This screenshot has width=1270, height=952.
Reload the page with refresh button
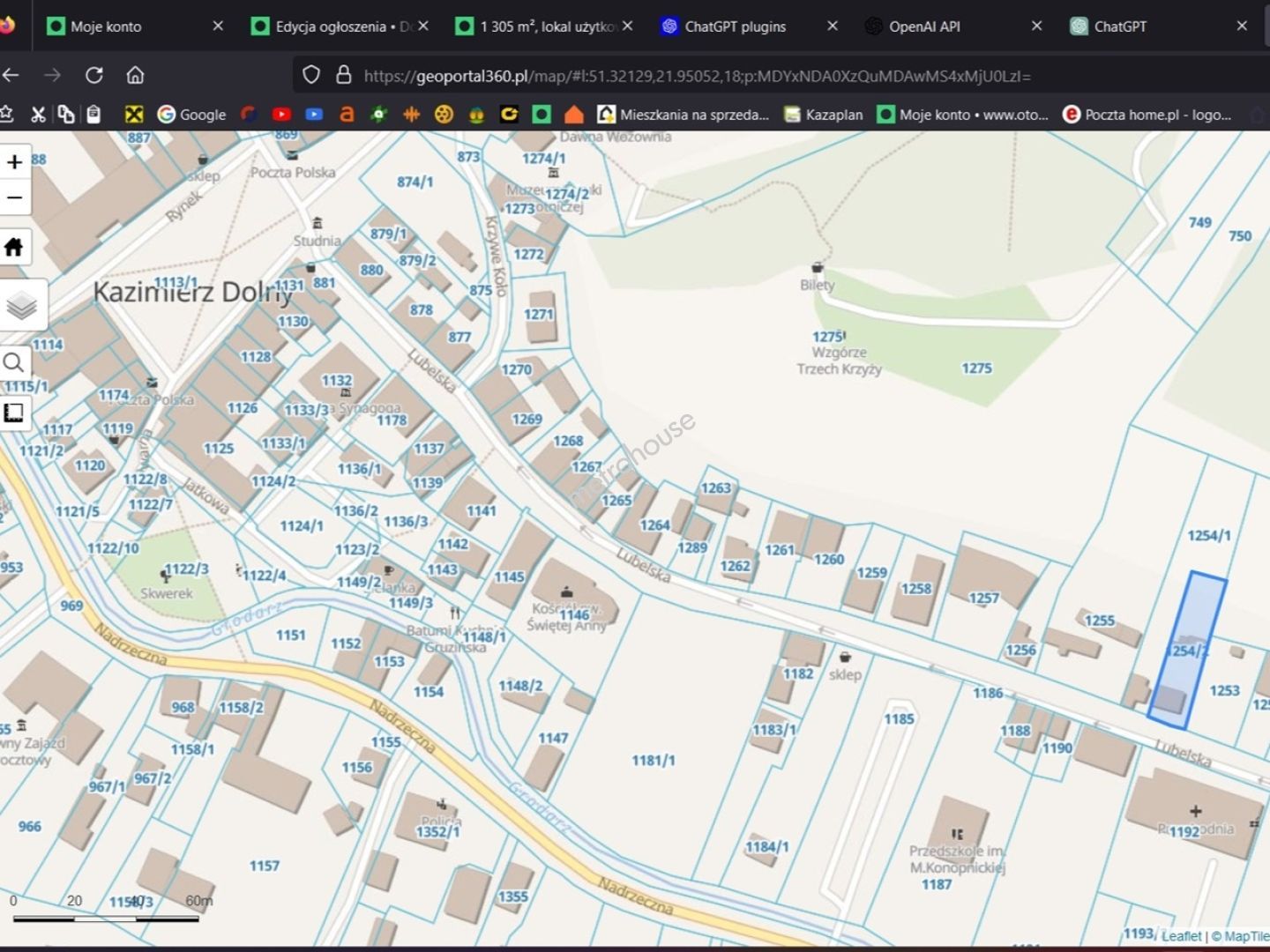click(93, 76)
